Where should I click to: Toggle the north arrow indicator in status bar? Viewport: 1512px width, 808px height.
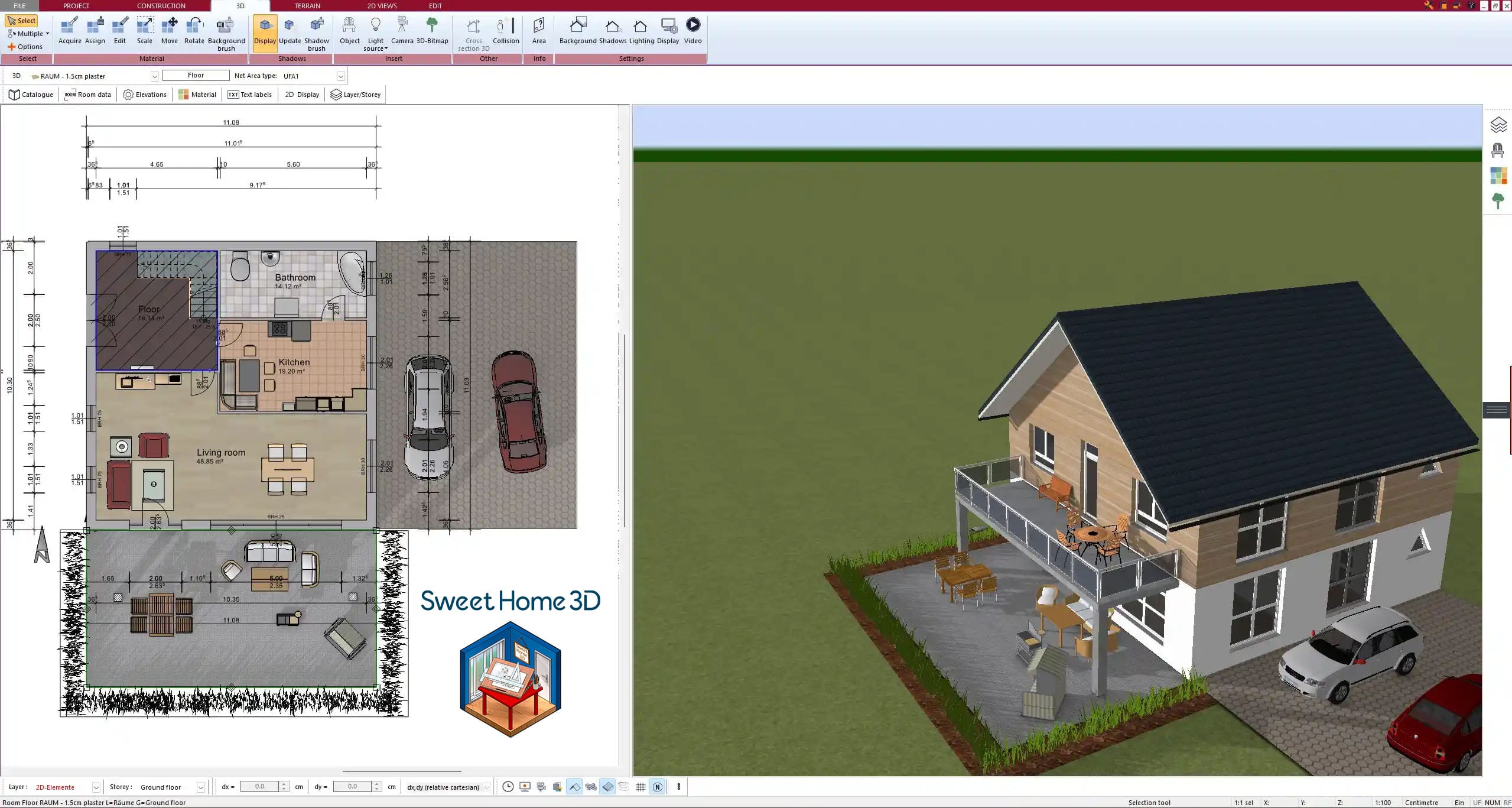pyautogui.click(x=657, y=787)
